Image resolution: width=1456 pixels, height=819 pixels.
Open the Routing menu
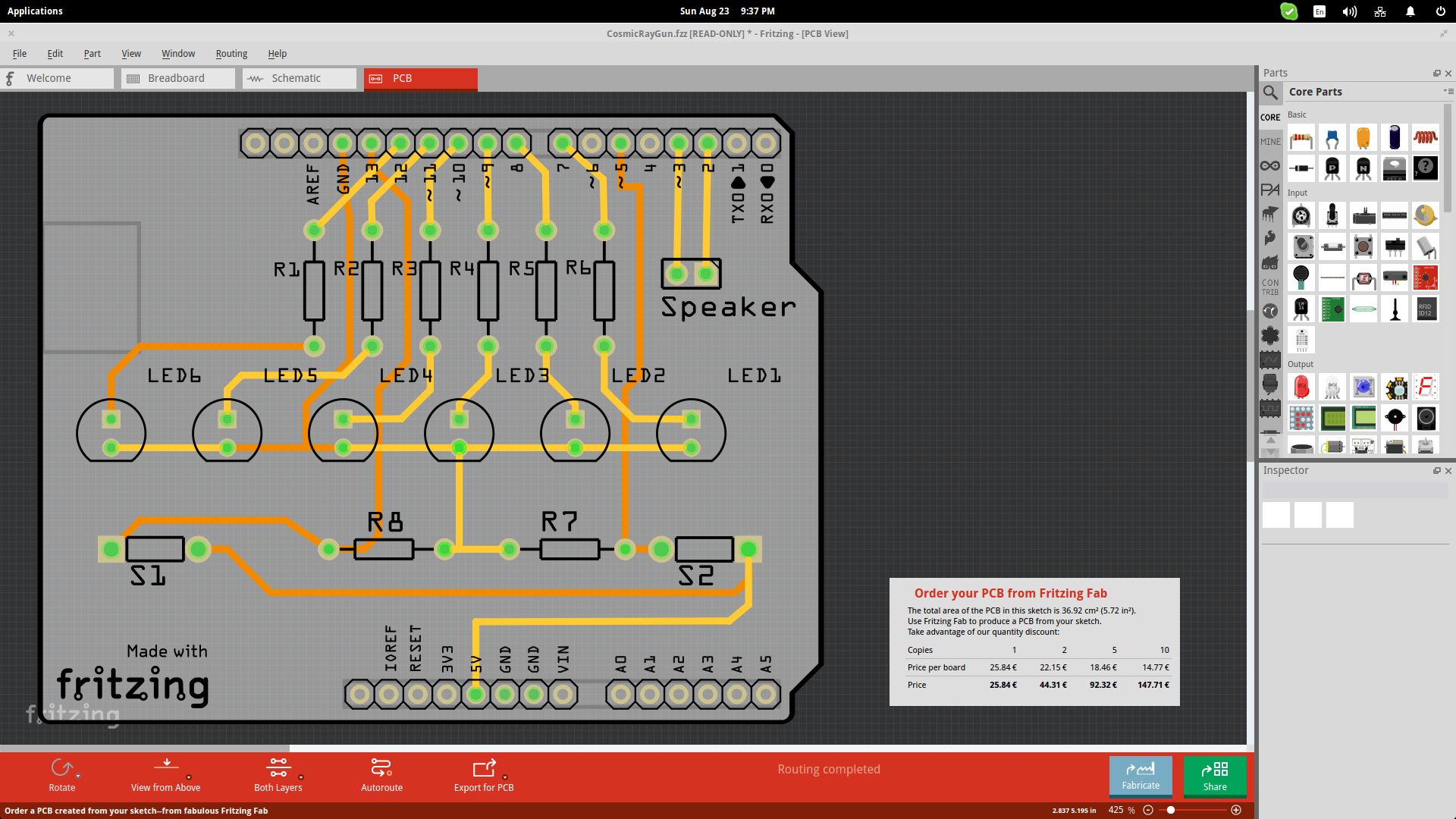[x=231, y=53]
